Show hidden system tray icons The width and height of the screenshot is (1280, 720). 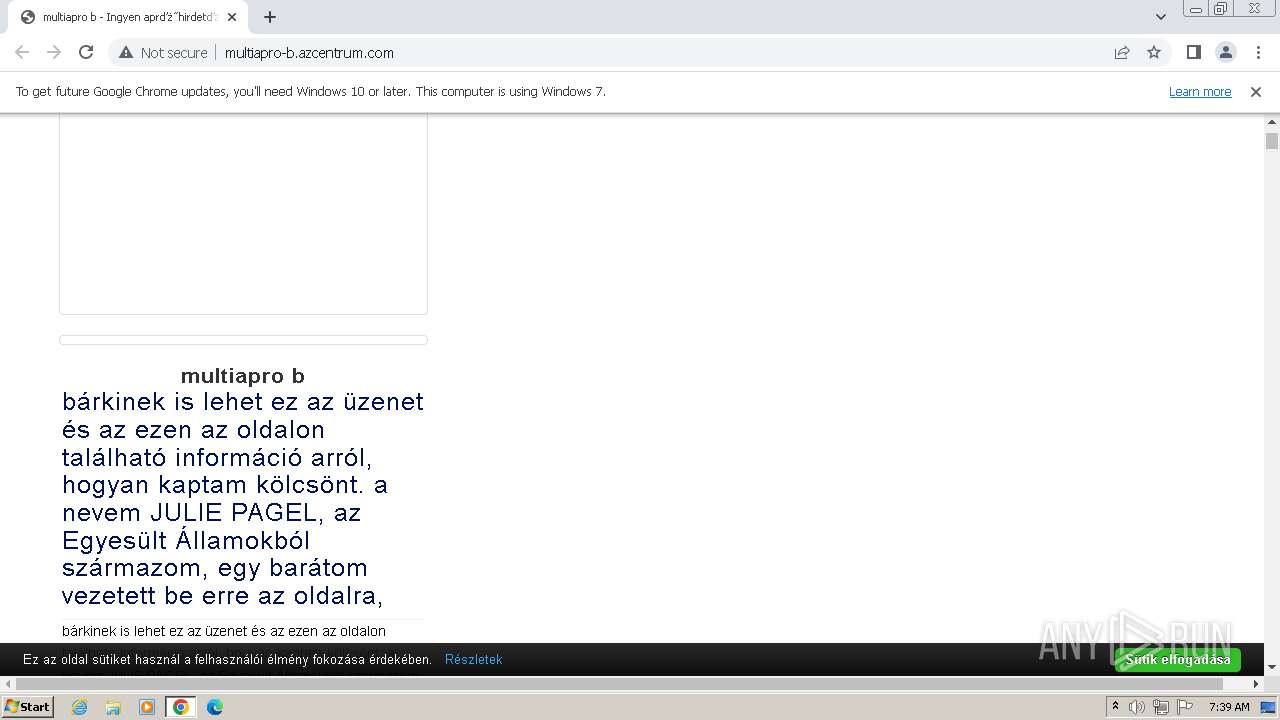click(1115, 707)
